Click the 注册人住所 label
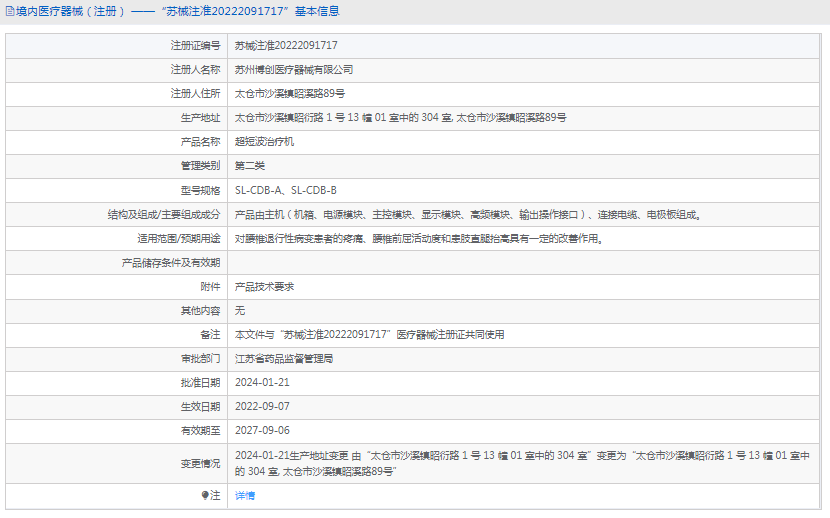 point(195,94)
